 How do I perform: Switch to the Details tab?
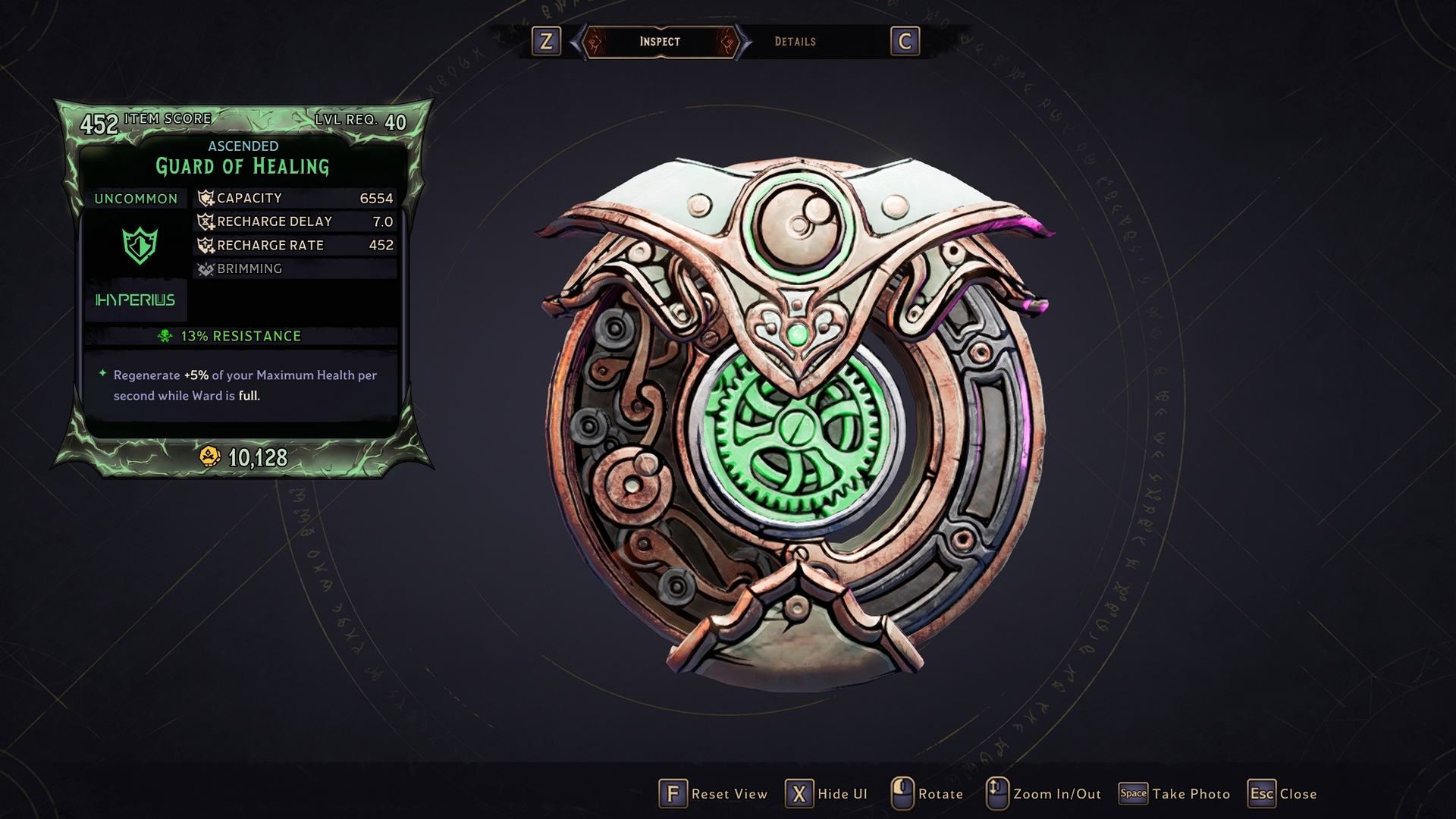(795, 42)
